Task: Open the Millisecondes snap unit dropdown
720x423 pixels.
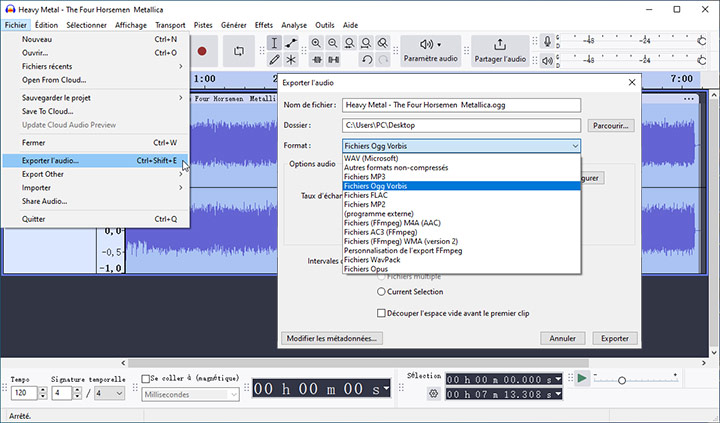Action: point(192,394)
